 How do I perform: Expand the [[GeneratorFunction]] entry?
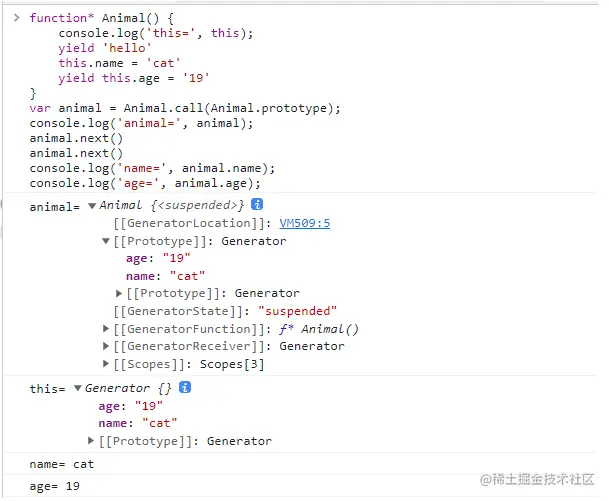(106, 329)
